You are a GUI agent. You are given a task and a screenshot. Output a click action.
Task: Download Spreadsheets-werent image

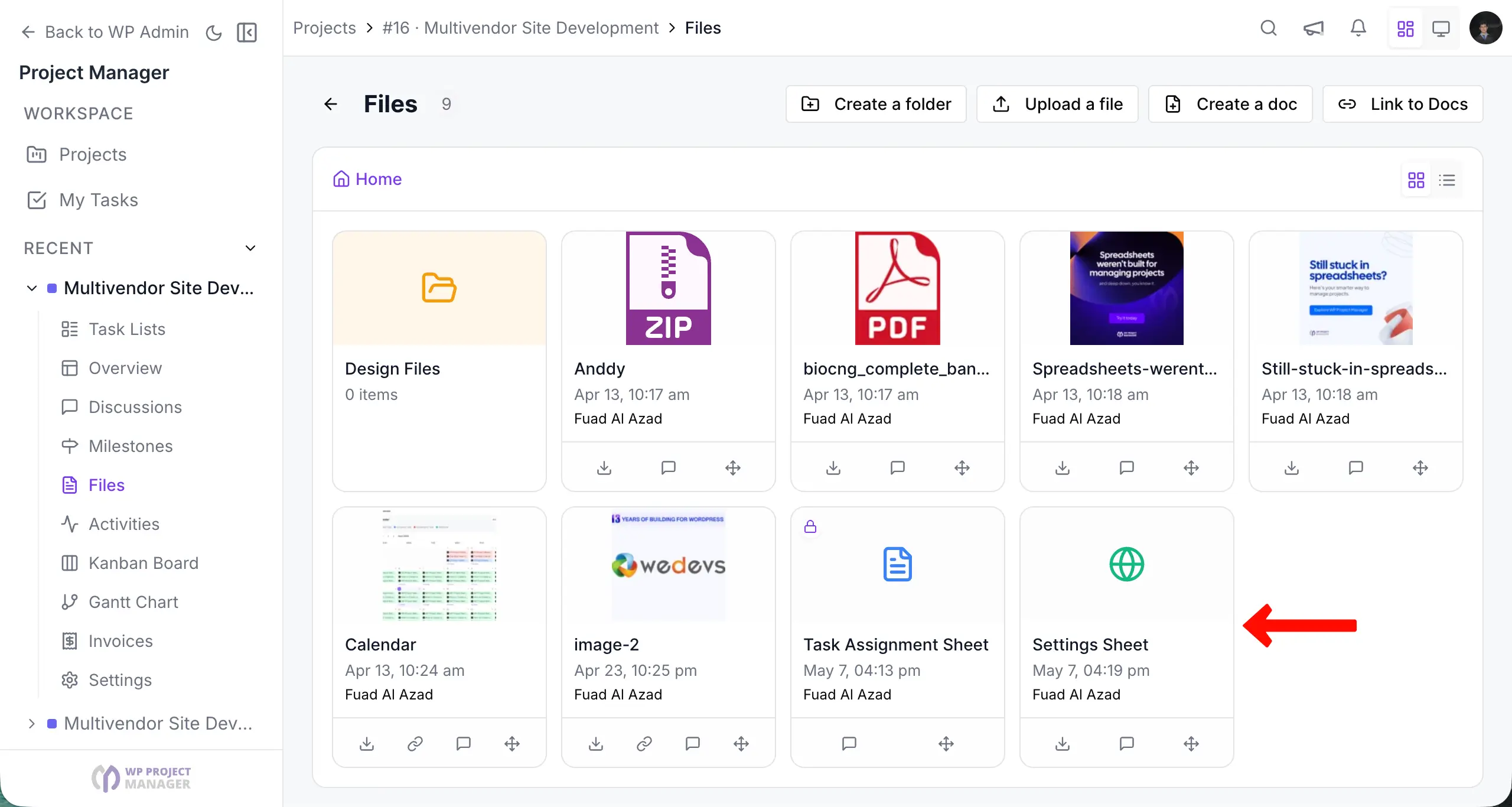coord(1063,468)
